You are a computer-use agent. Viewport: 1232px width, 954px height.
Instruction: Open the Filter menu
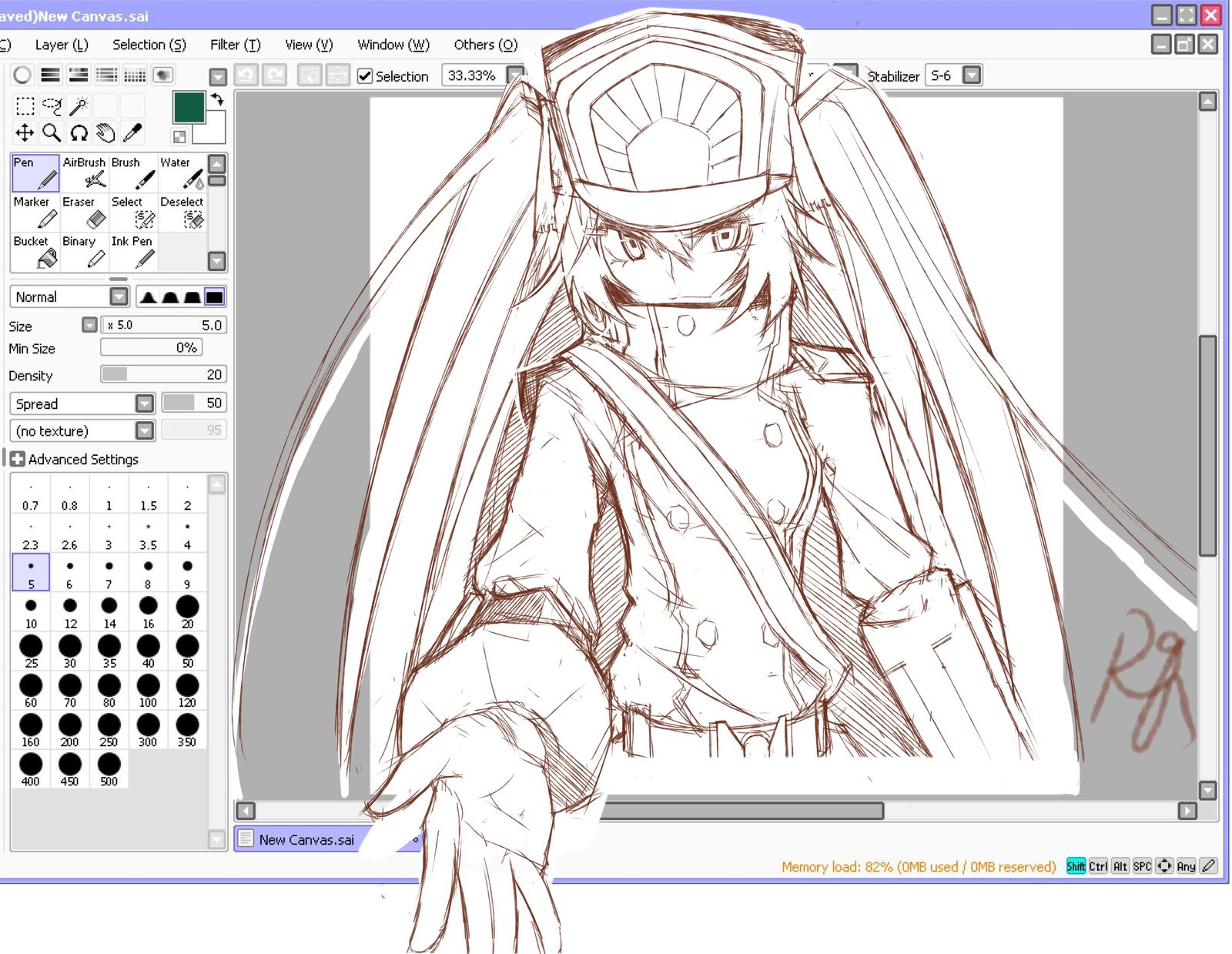pyautogui.click(x=236, y=45)
